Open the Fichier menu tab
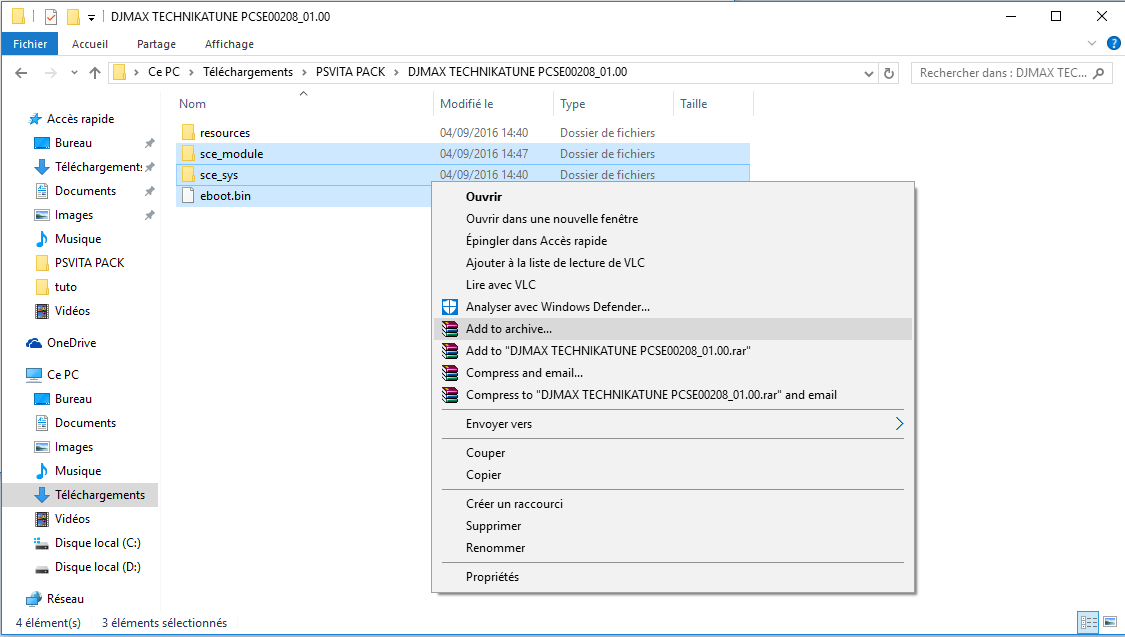 pyautogui.click(x=30, y=44)
